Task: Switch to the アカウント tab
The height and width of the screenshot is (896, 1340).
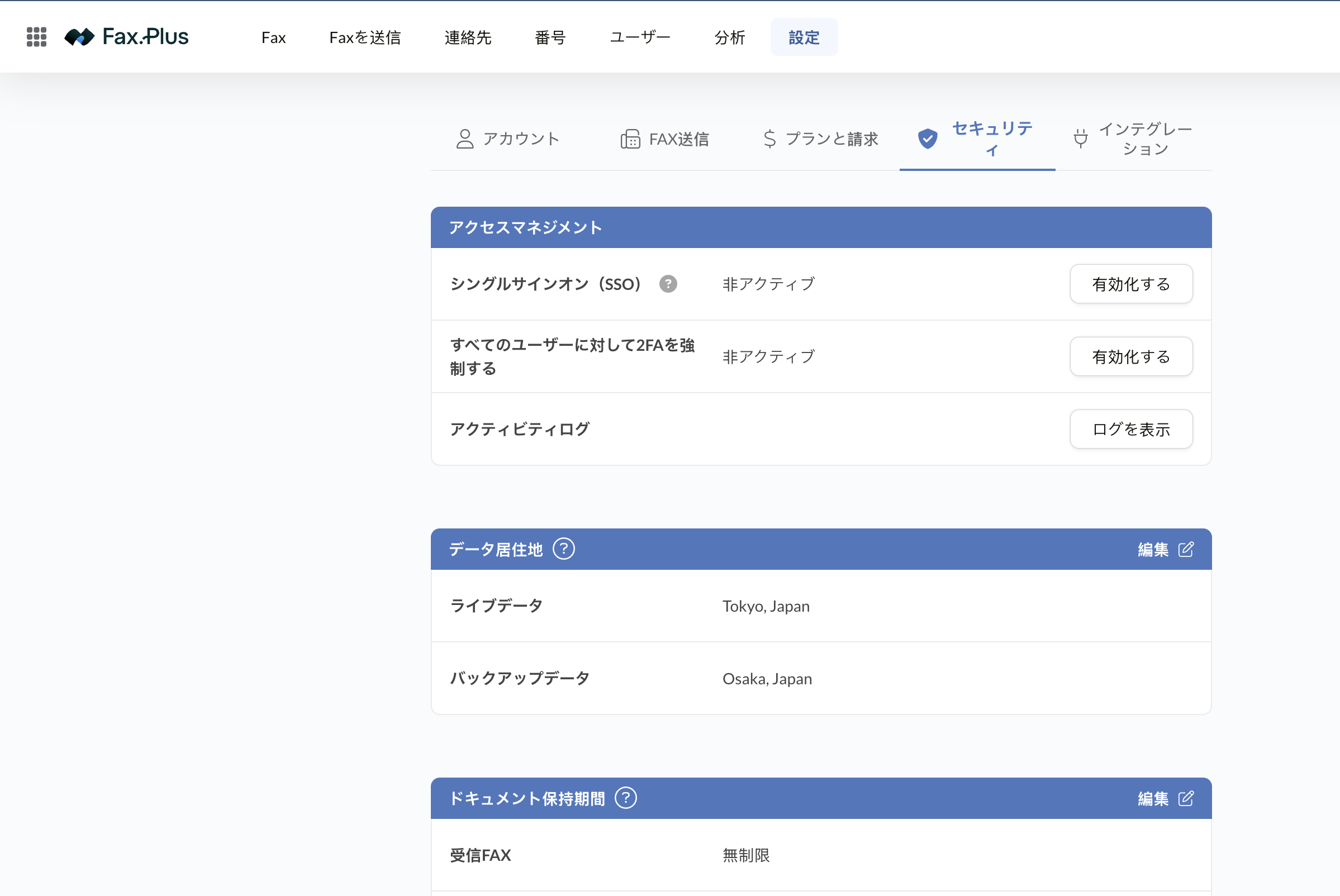Action: (x=508, y=139)
